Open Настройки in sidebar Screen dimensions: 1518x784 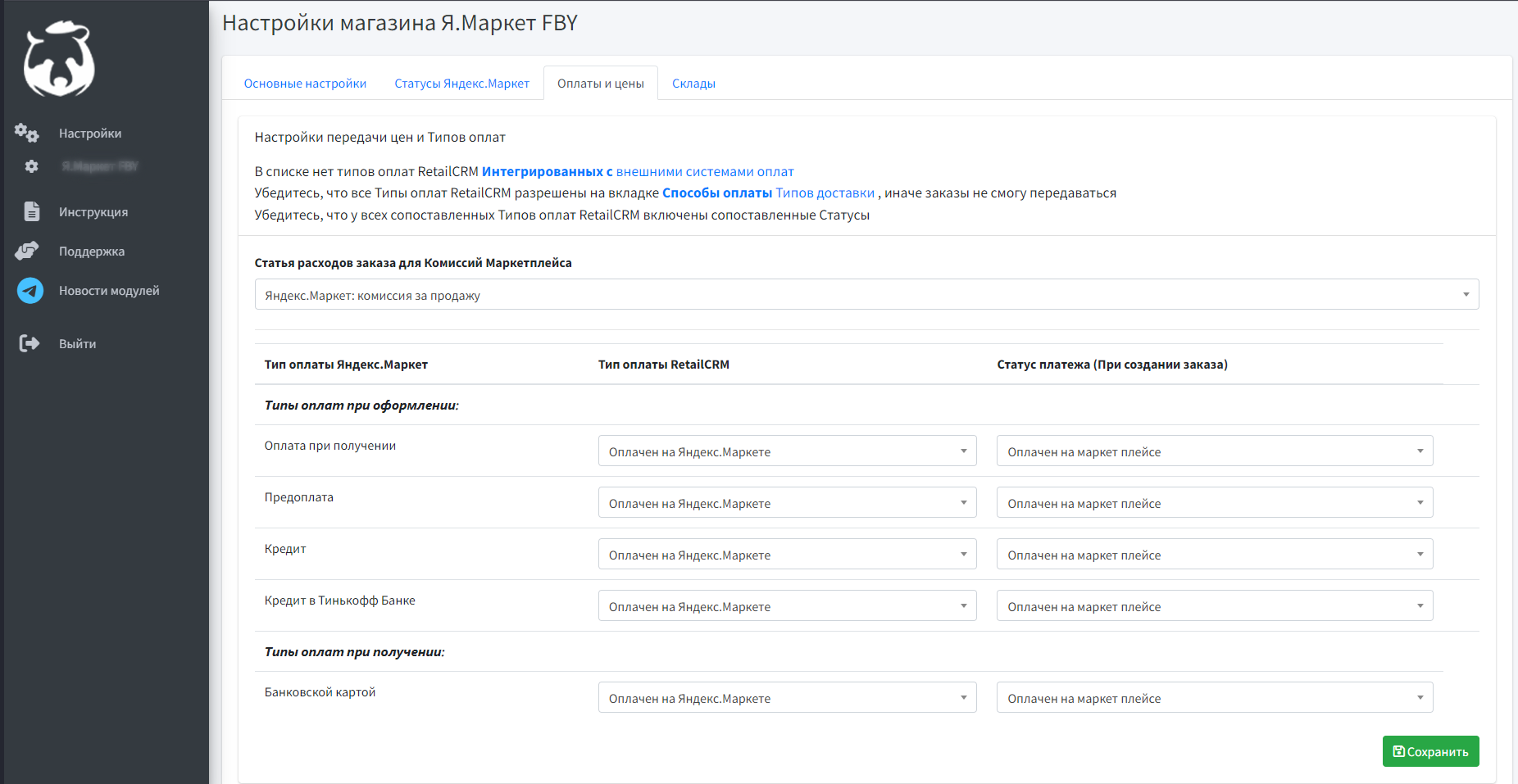click(x=90, y=134)
